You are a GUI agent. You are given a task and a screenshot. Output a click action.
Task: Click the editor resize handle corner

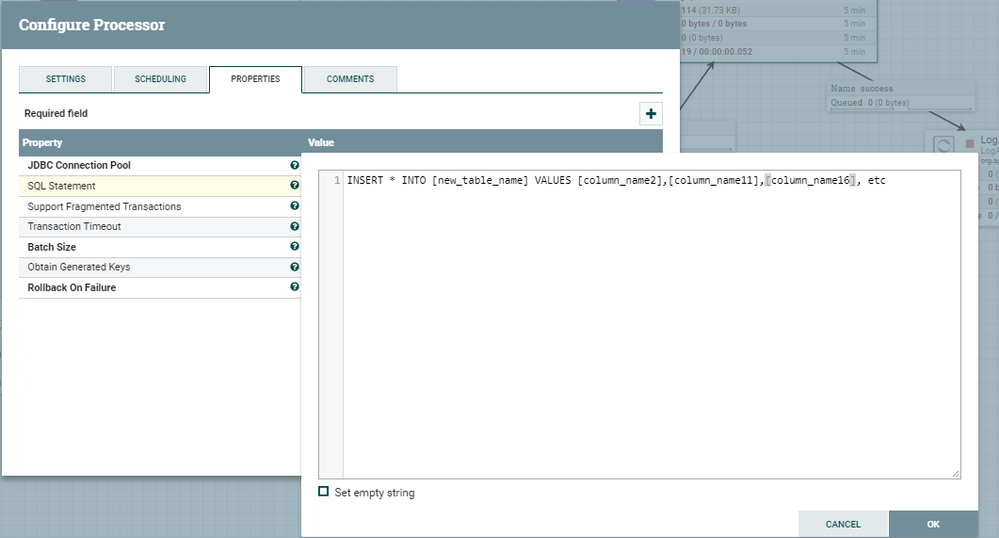956,474
